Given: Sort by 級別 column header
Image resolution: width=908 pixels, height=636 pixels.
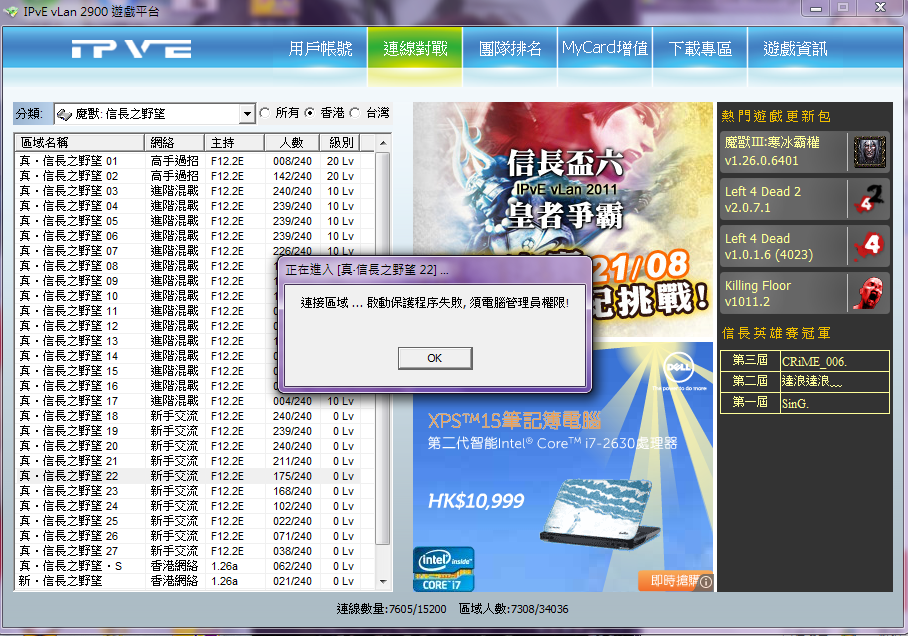Looking at the screenshot, I should tap(340, 142).
